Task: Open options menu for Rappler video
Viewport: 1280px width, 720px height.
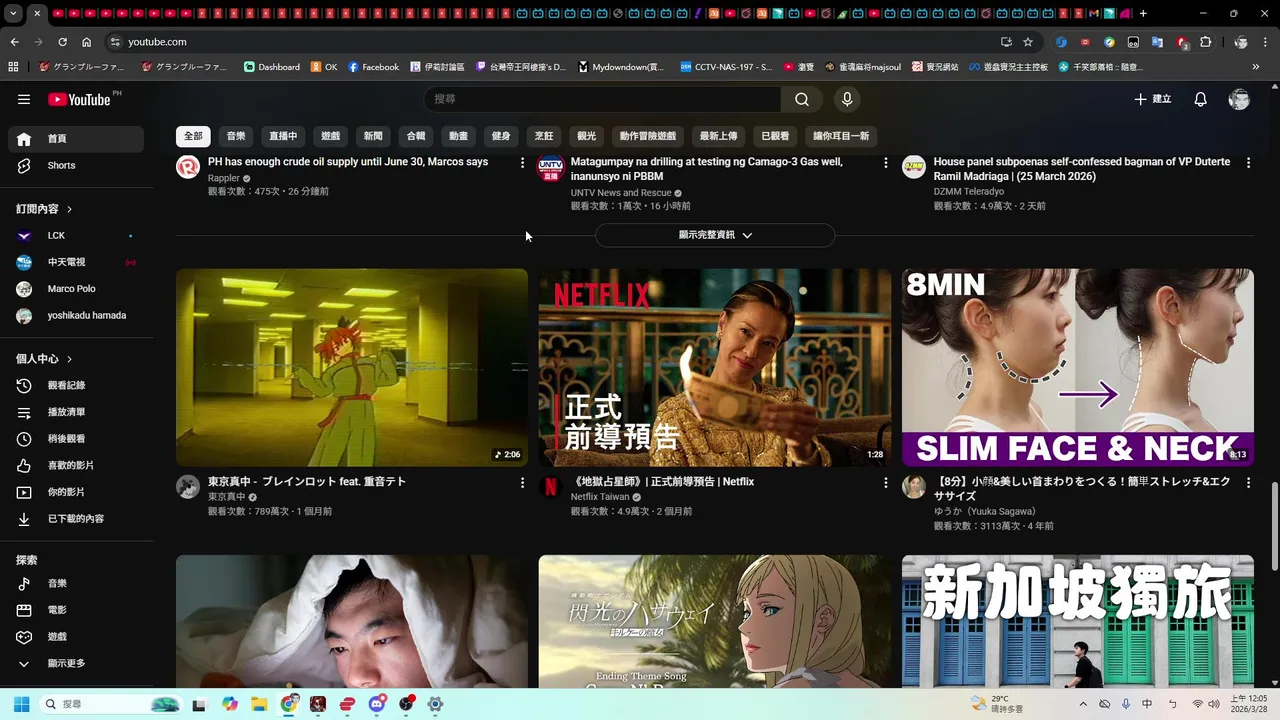Action: pyautogui.click(x=522, y=162)
